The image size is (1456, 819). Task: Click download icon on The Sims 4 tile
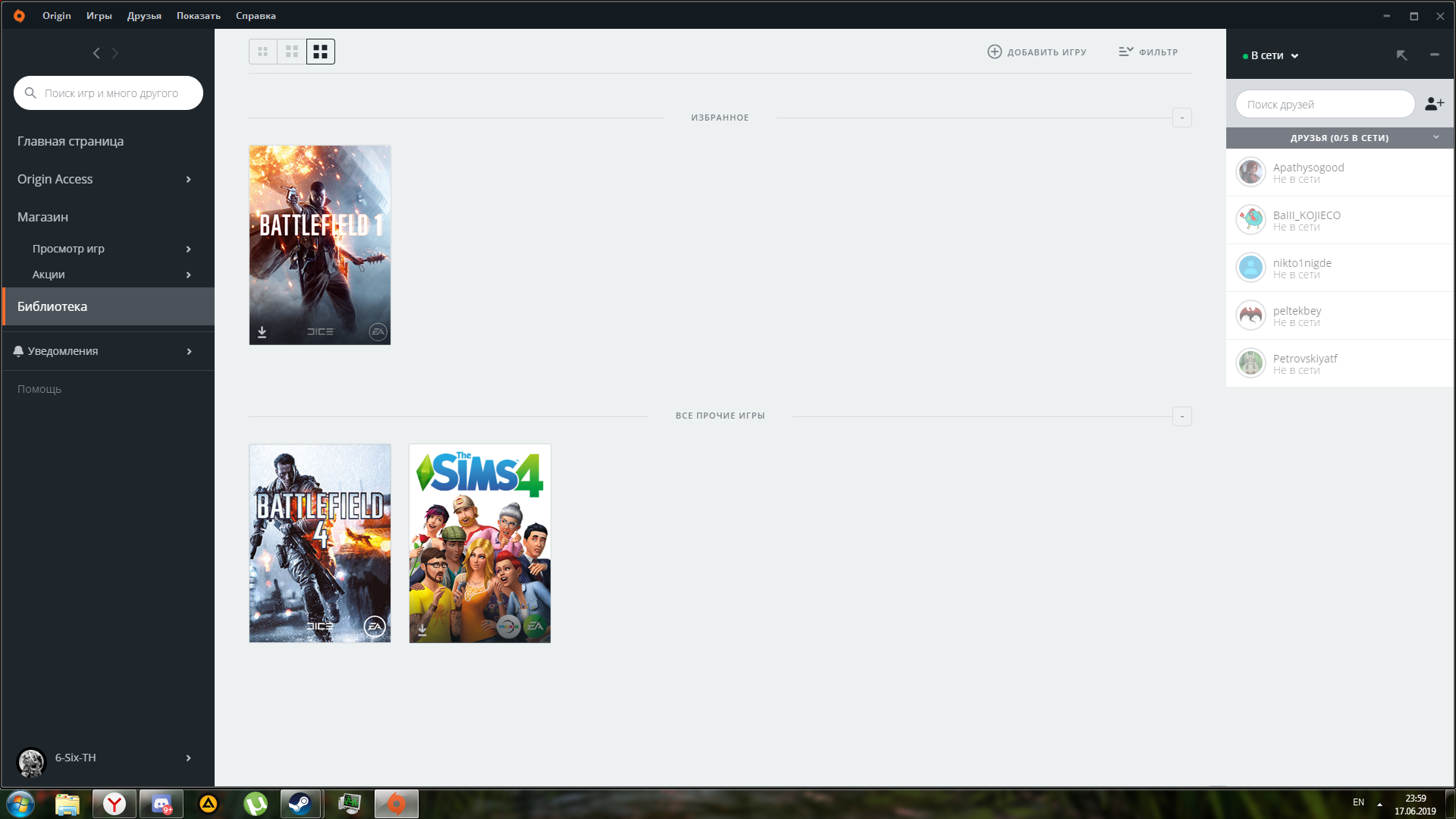pos(422,629)
